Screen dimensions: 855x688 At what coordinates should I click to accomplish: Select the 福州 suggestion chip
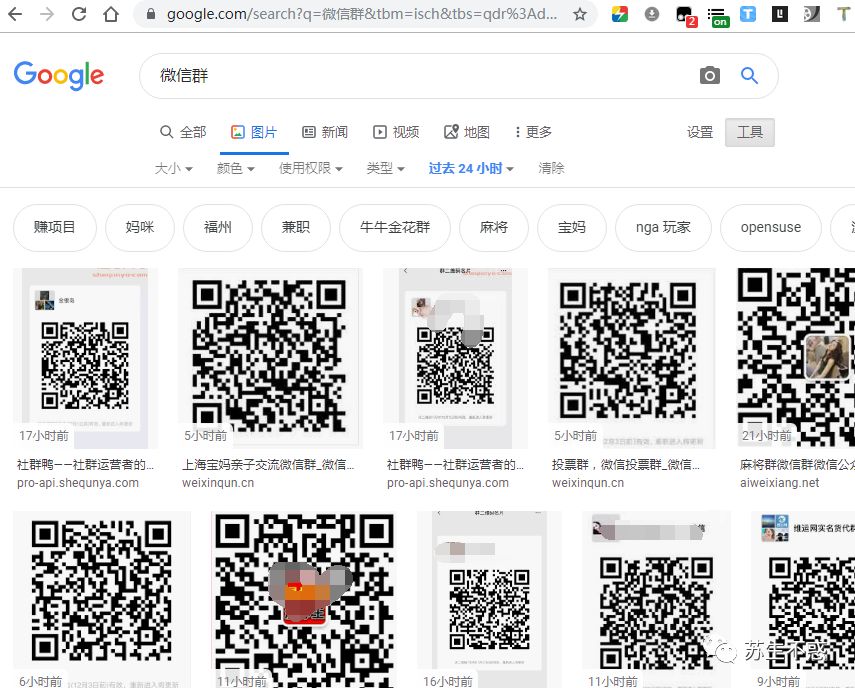click(218, 227)
